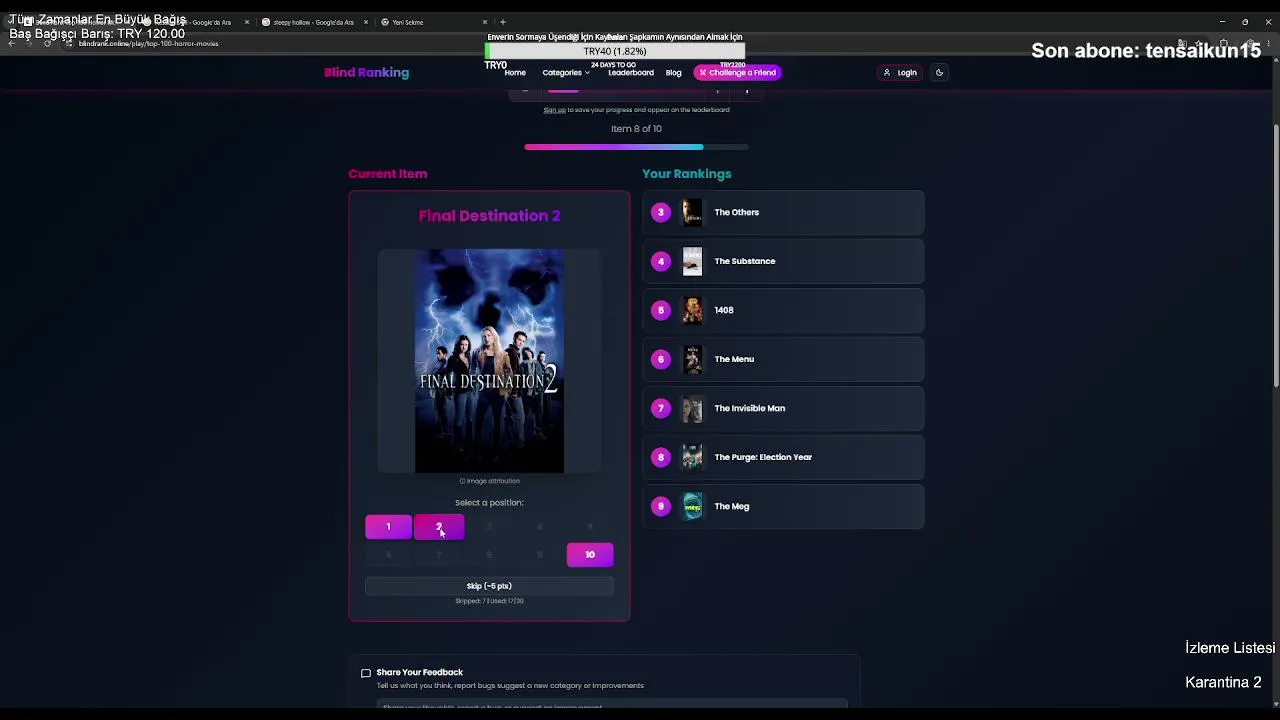Screen dimensions: 1280x720
Task: Click the 1408 poster thumbnail
Action: tap(692, 310)
